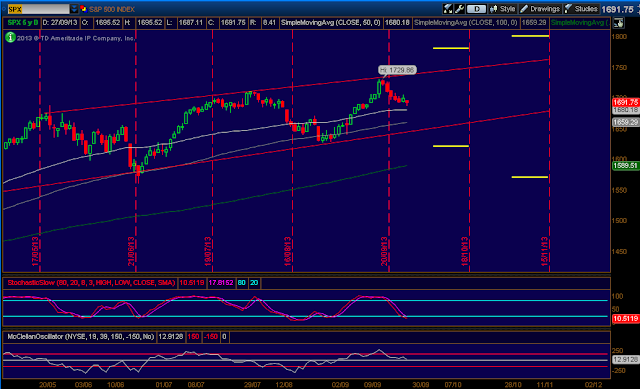
Task: Click the 18/10/13 vertical date marker label
Action: (464, 251)
